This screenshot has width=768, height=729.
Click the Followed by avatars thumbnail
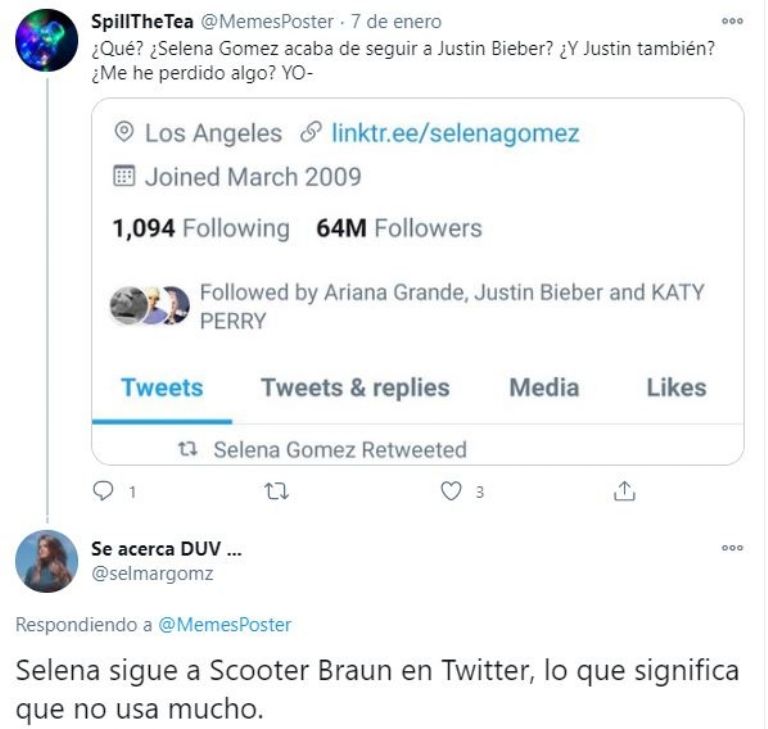pos(150,305)
